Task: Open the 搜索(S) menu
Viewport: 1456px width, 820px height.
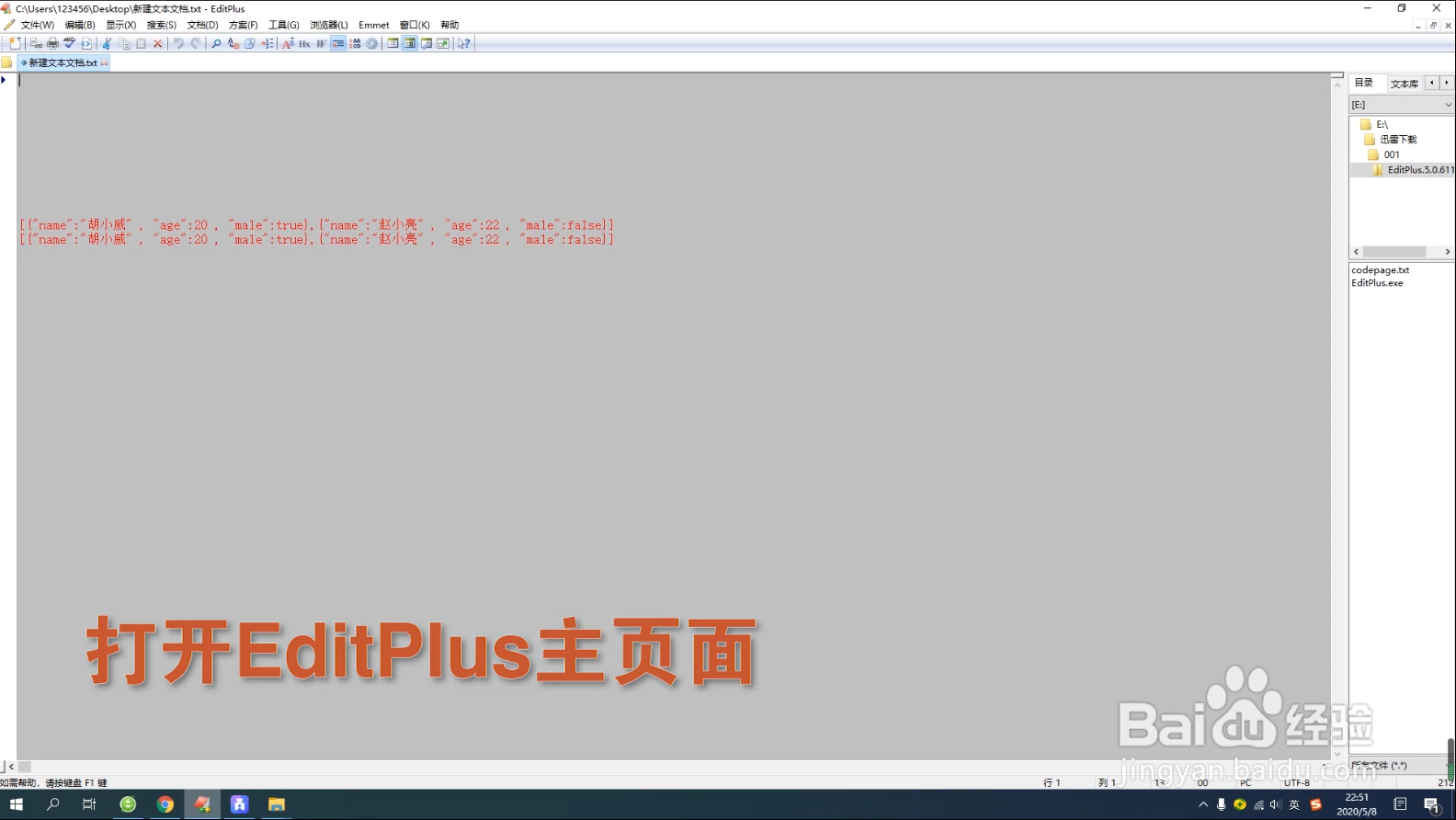Action: [x=162, y=25]
